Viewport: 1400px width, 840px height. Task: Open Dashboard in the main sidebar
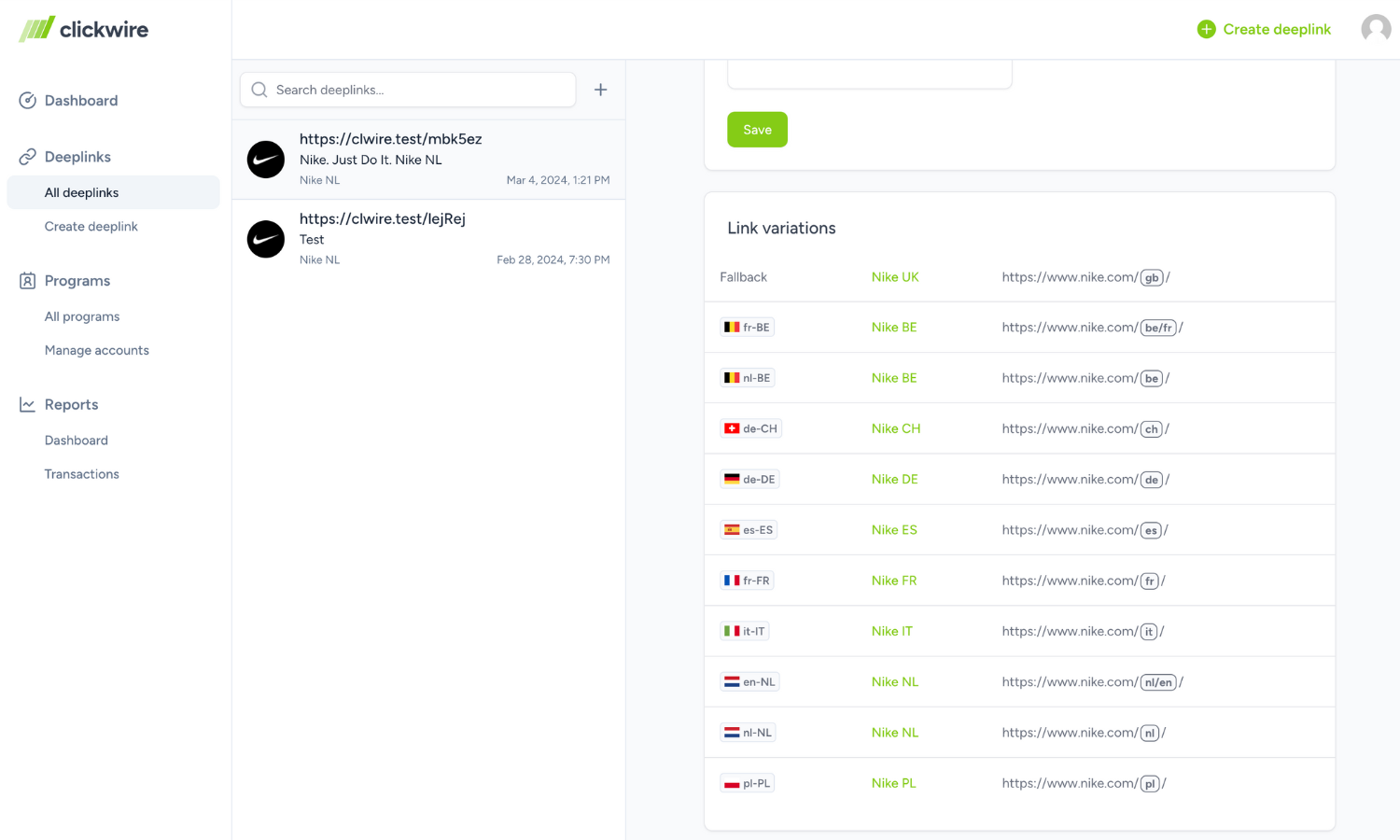coord(81,101)
